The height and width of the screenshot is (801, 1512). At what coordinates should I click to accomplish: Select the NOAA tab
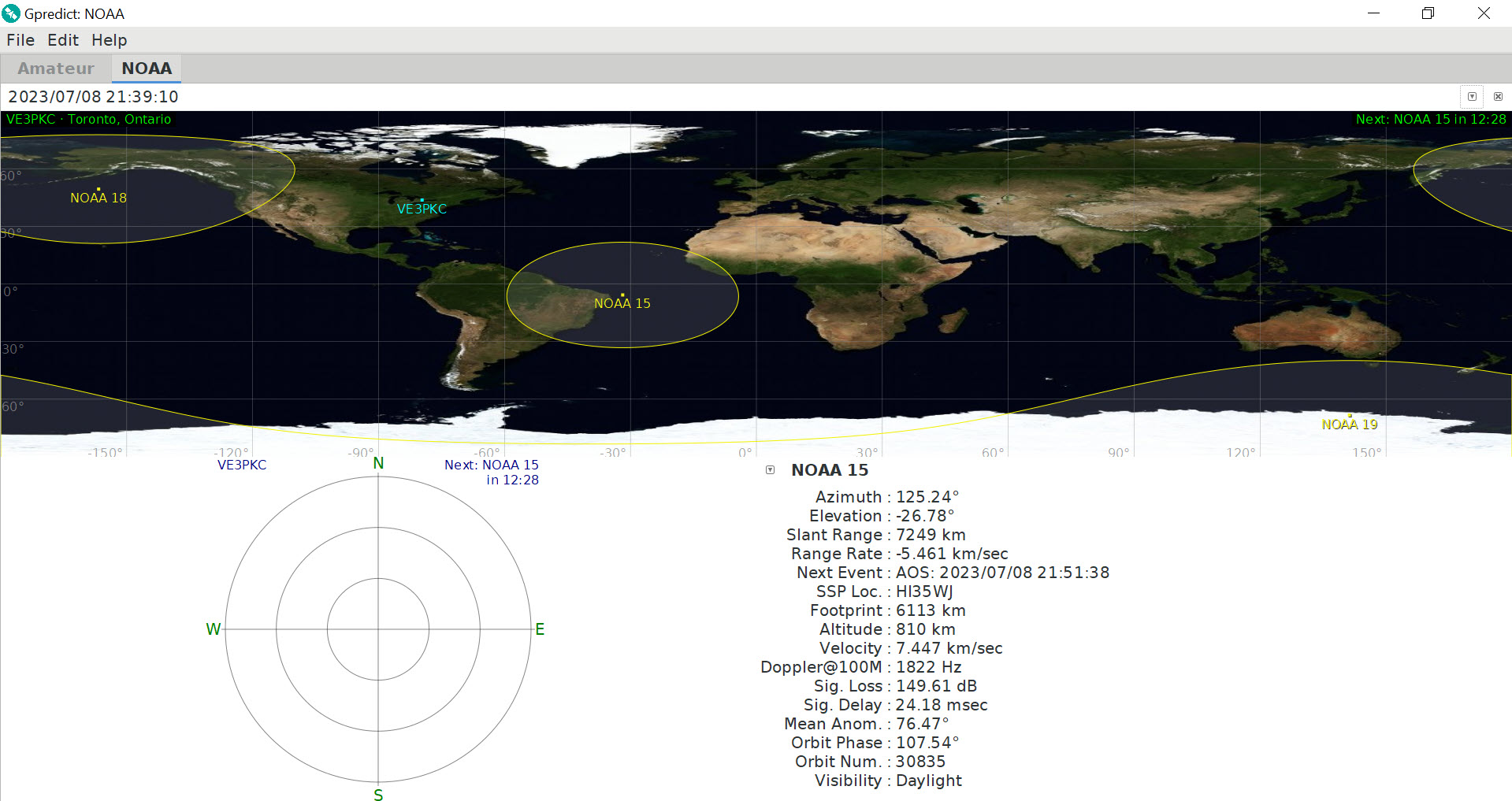[x=147, y=69]
